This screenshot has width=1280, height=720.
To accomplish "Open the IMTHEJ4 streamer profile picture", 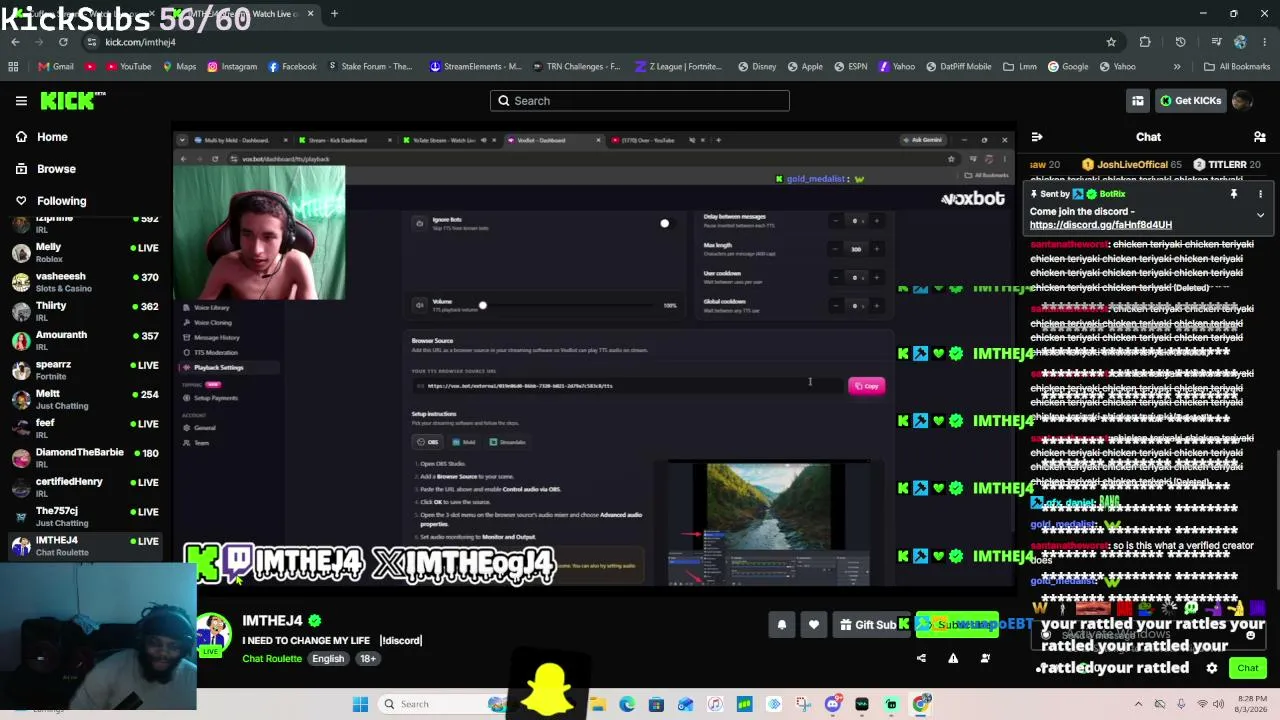I will point(212,634).
